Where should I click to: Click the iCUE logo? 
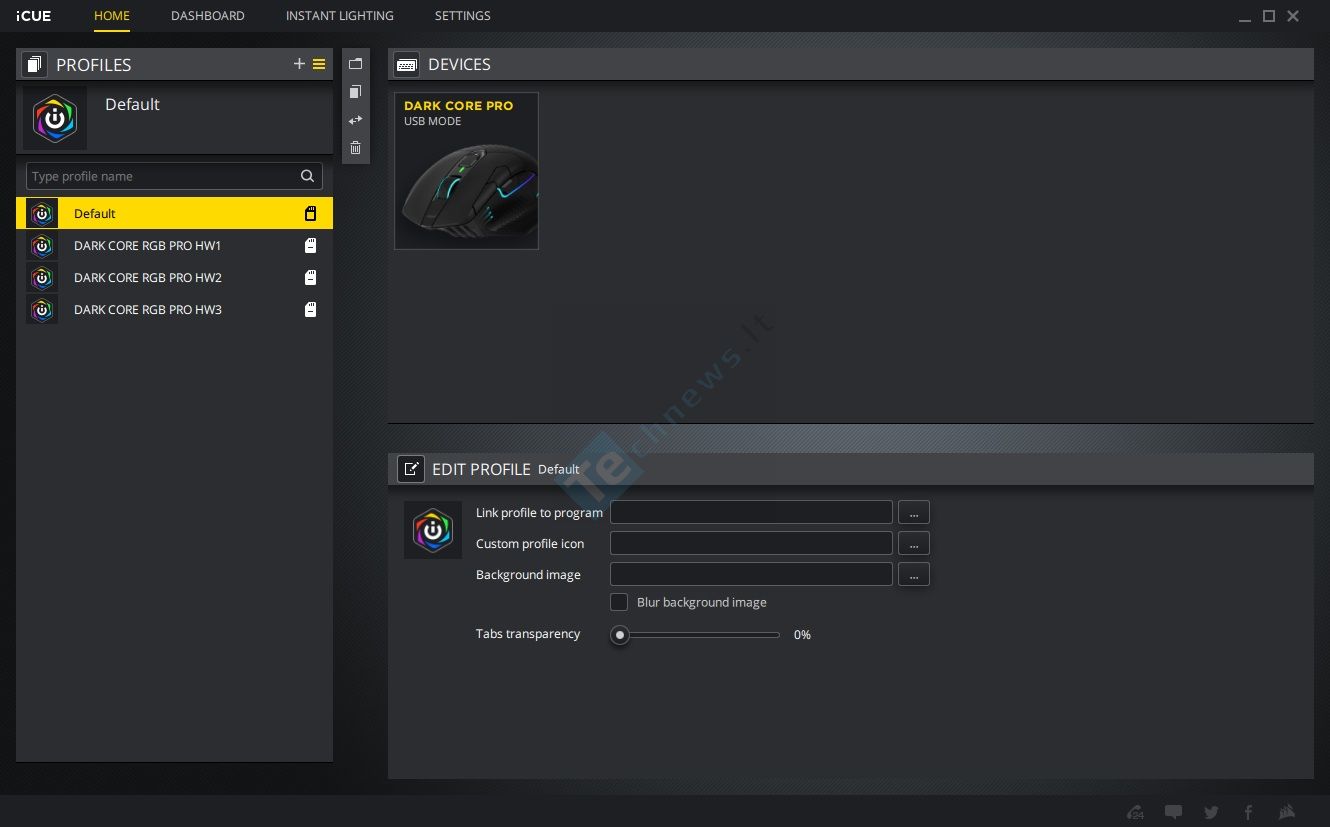[34, 16]
